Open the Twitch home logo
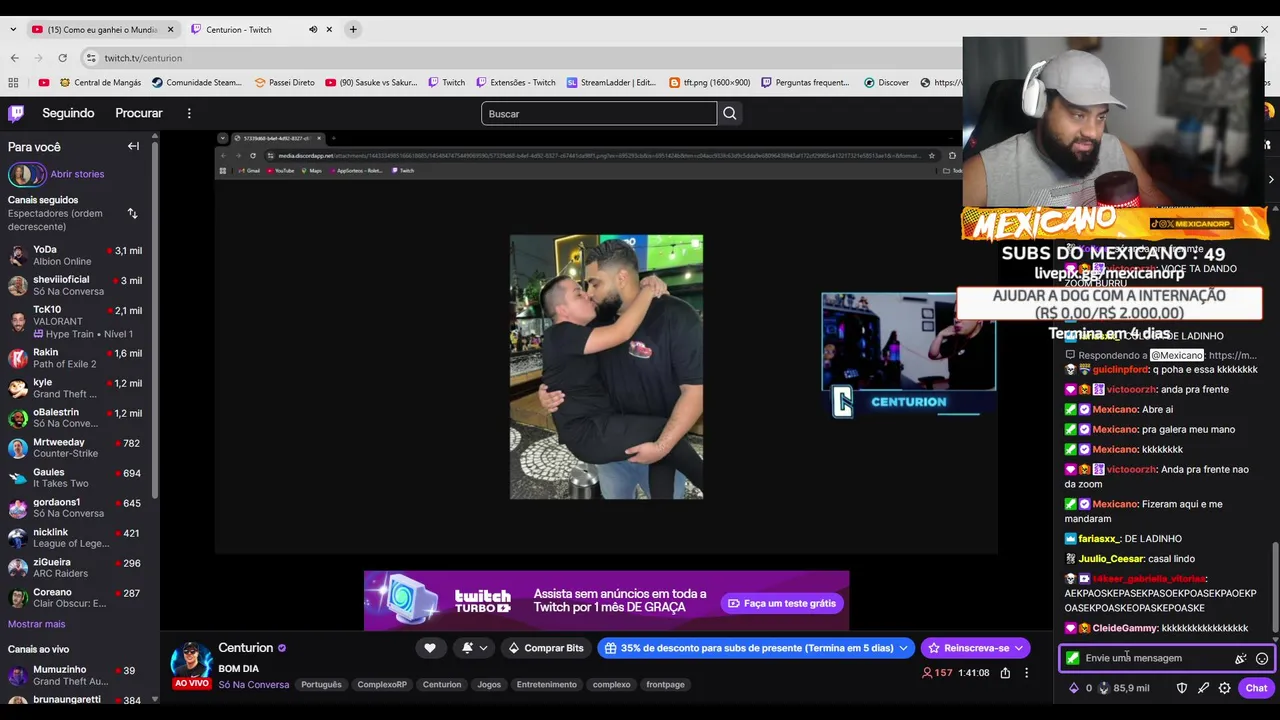This screenshot has height=720, width=1280. pos(16,113)
